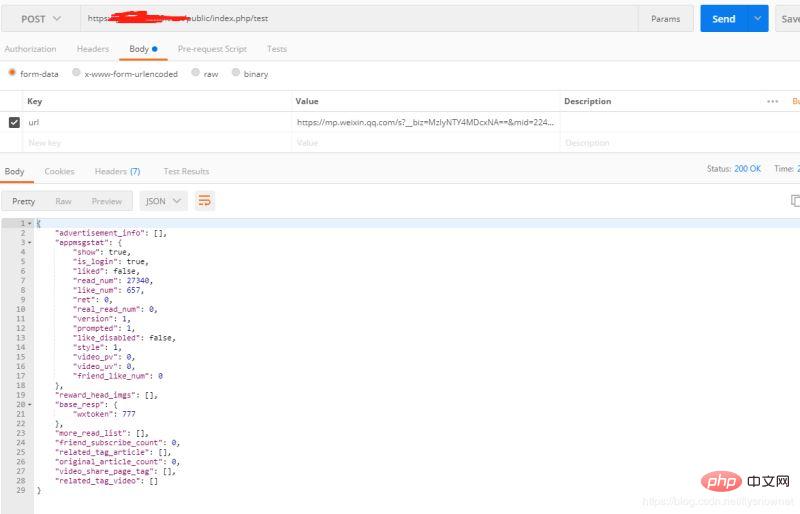Screen dimensions: 800x514
Task: Click the "reward_head_imgs" line
Action: pyautogui.click(x=106, y=395)
